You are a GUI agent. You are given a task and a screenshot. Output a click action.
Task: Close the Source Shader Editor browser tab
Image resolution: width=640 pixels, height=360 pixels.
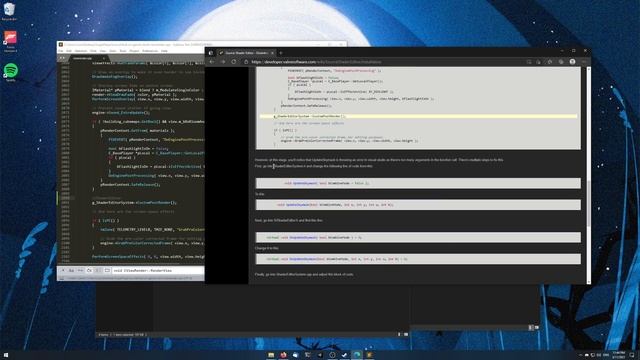[x=272, y=53]
